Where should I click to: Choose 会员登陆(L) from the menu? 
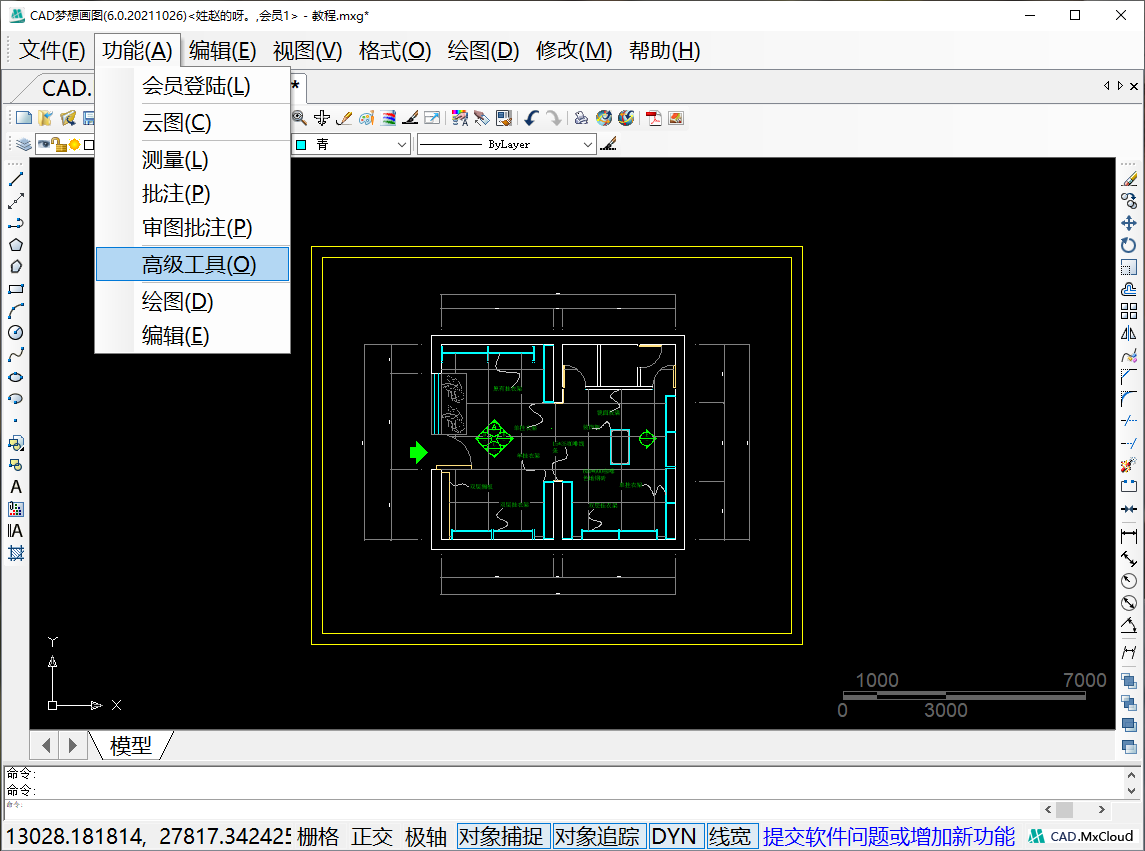pyautogui.click(x=196, y=86)
